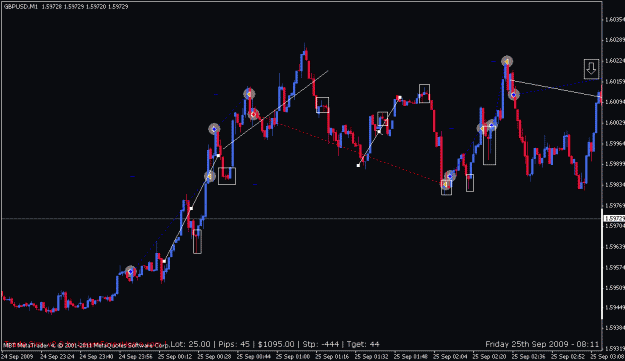This screenshot has height=361, width=625.
Task: Click the 1.5976 price axis label
Action: [615, 205]
